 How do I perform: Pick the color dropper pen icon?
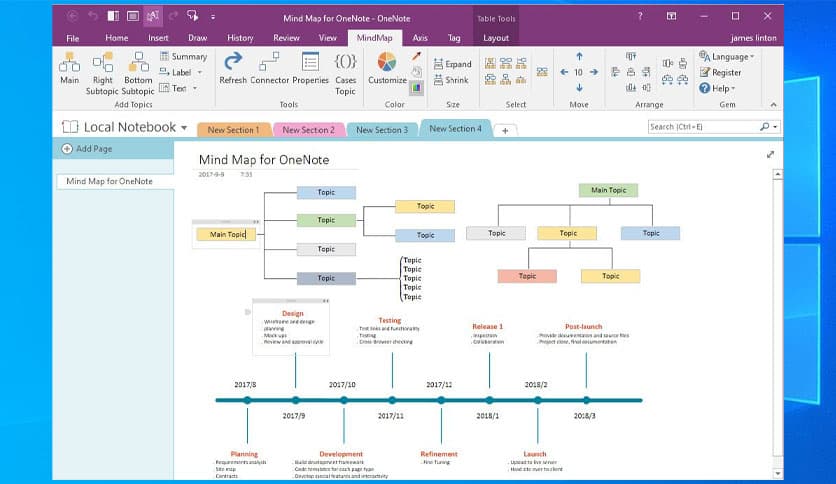pos(416,56)
